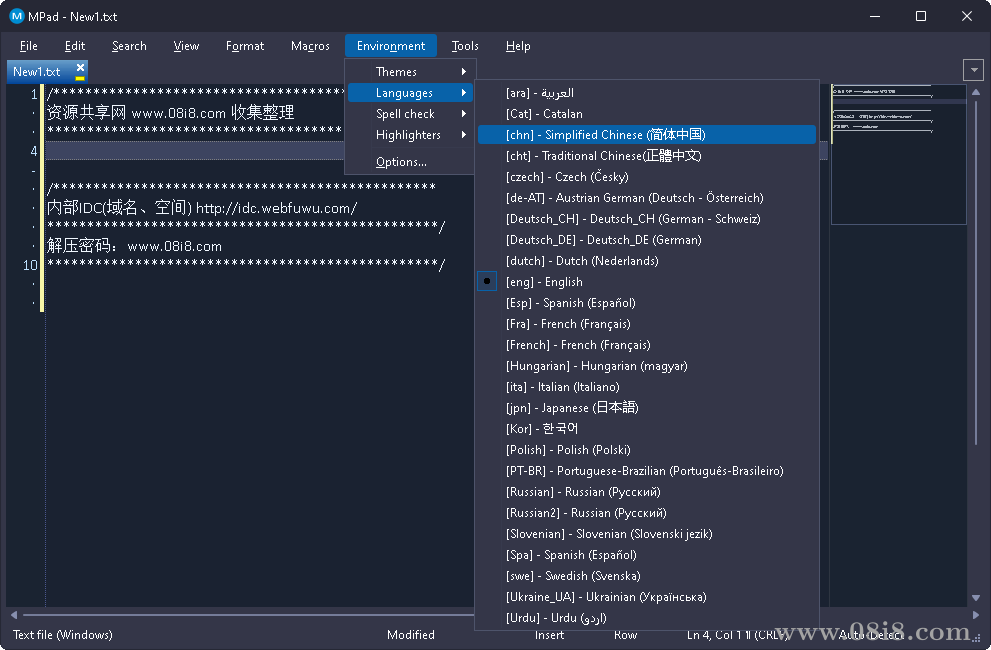Expand the Themes submenu
This screenshot has width=991, height=650.
(410, 71)
